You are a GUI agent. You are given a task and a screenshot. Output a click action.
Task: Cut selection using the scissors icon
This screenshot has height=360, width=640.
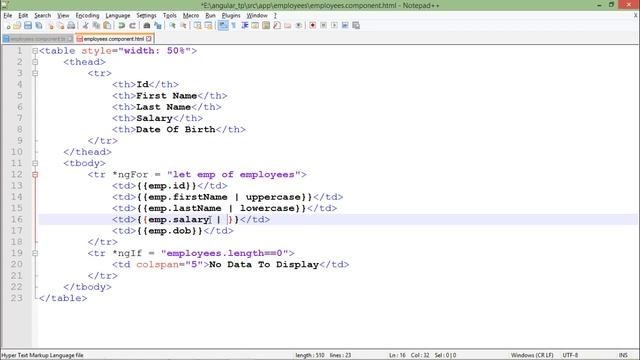[85, 26]
